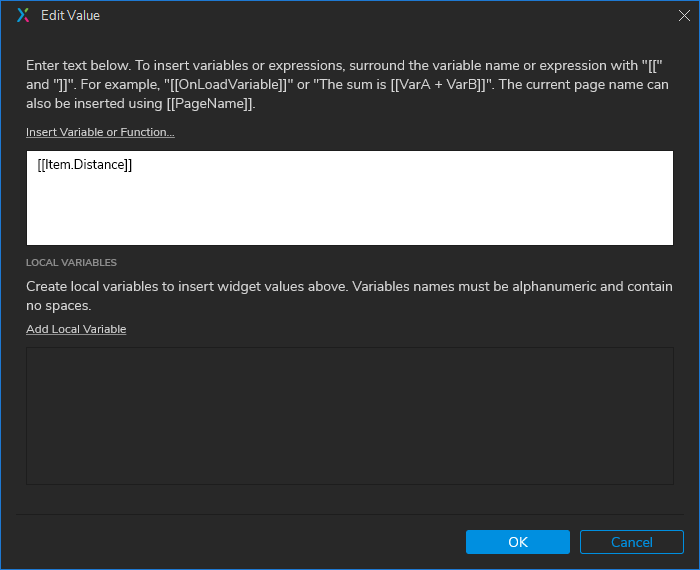Click the LOCAL VARIABLES section heading

coord(72,263)
